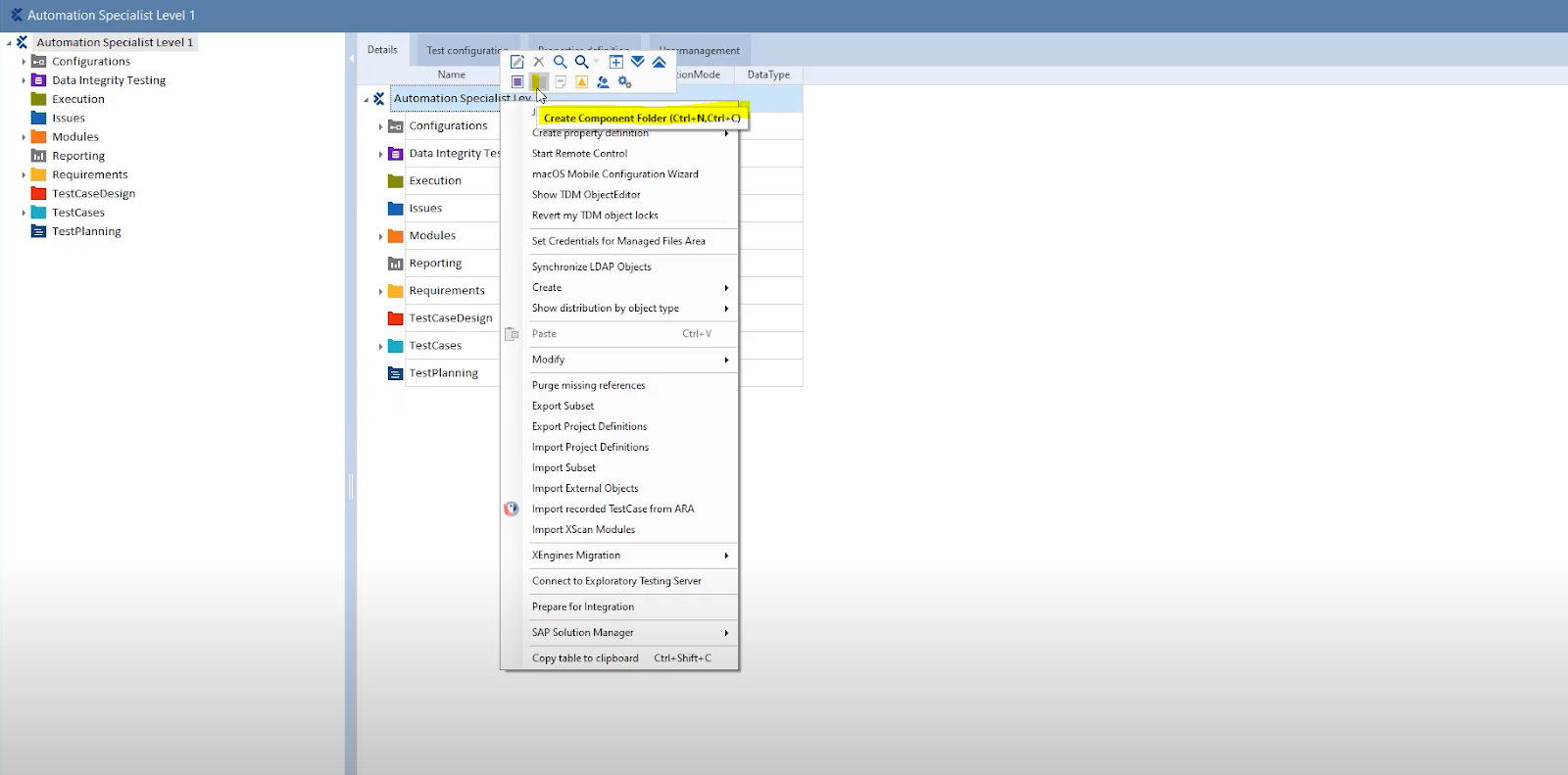The height and width of the screenshot is (775, 1568).
Task: Open the Modify submenu
Action: point(631,360)
